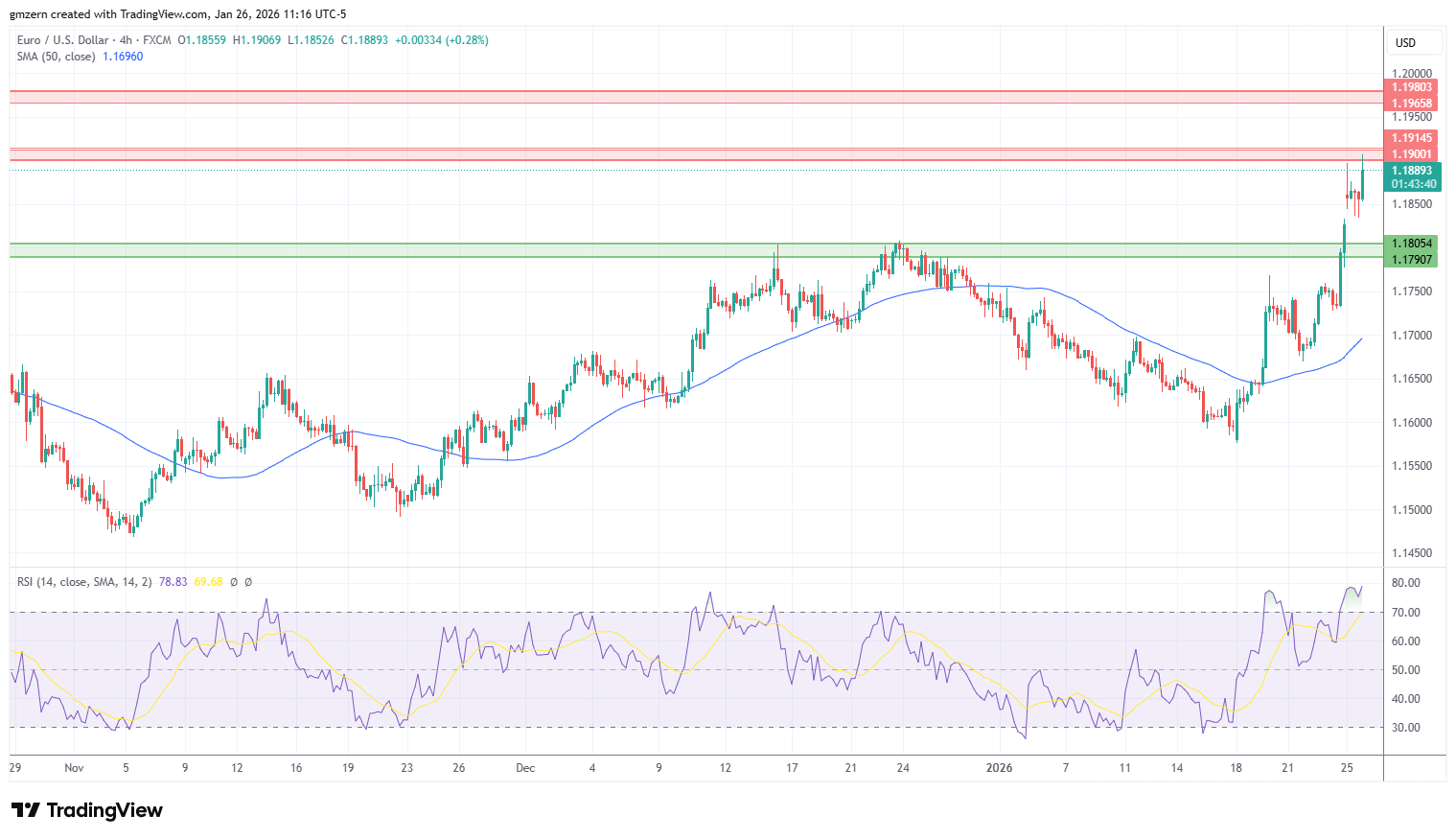Open the USD currency selector
The image size is (1456, 839).
1415,43
